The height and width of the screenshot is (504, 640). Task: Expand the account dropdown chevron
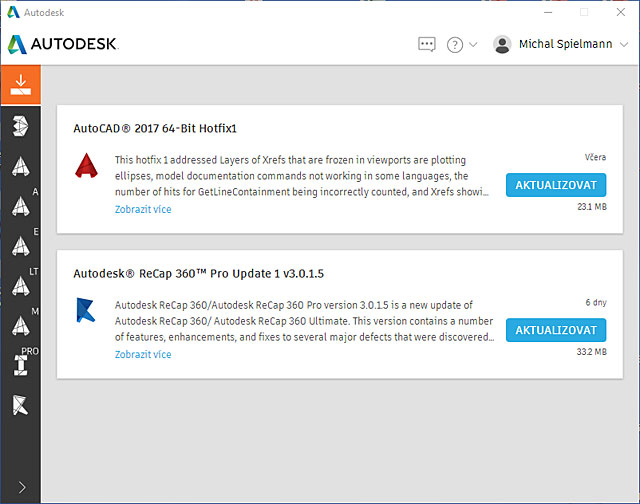(624, 44)
